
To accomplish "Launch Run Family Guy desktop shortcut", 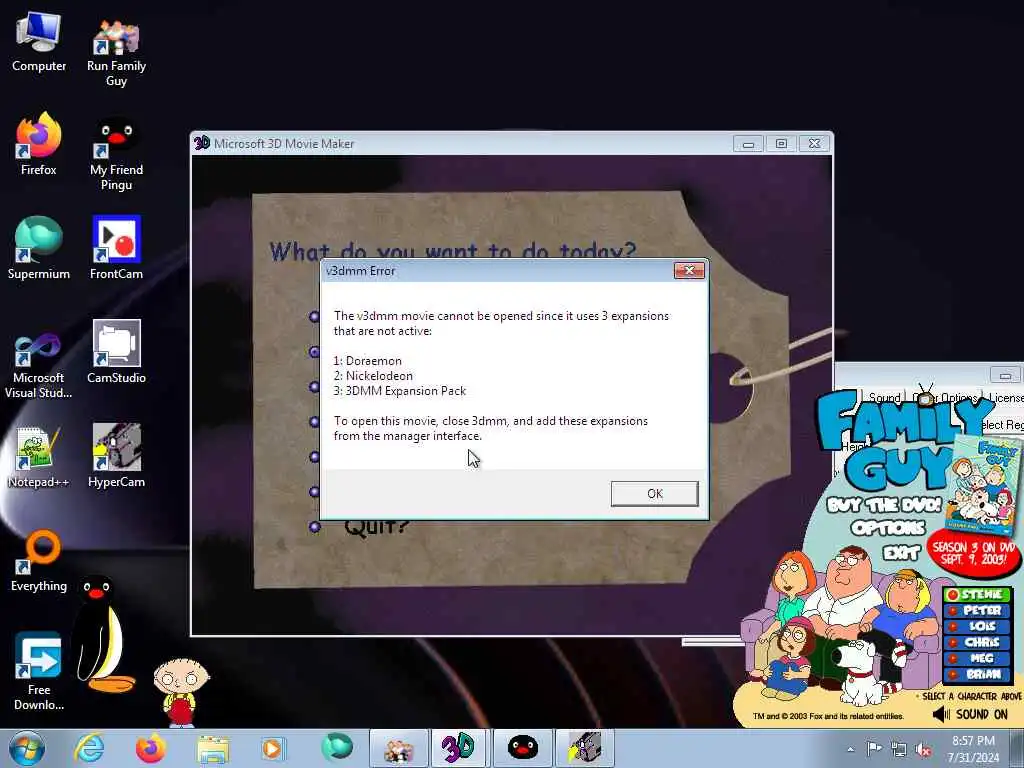I will coord(116,52).
